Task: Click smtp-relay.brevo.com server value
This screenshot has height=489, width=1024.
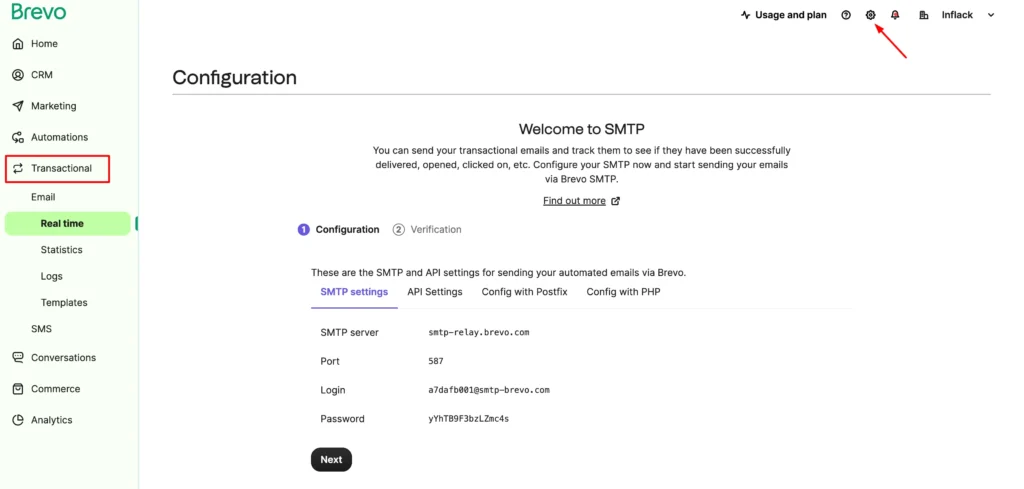Action: coord(479,332)
